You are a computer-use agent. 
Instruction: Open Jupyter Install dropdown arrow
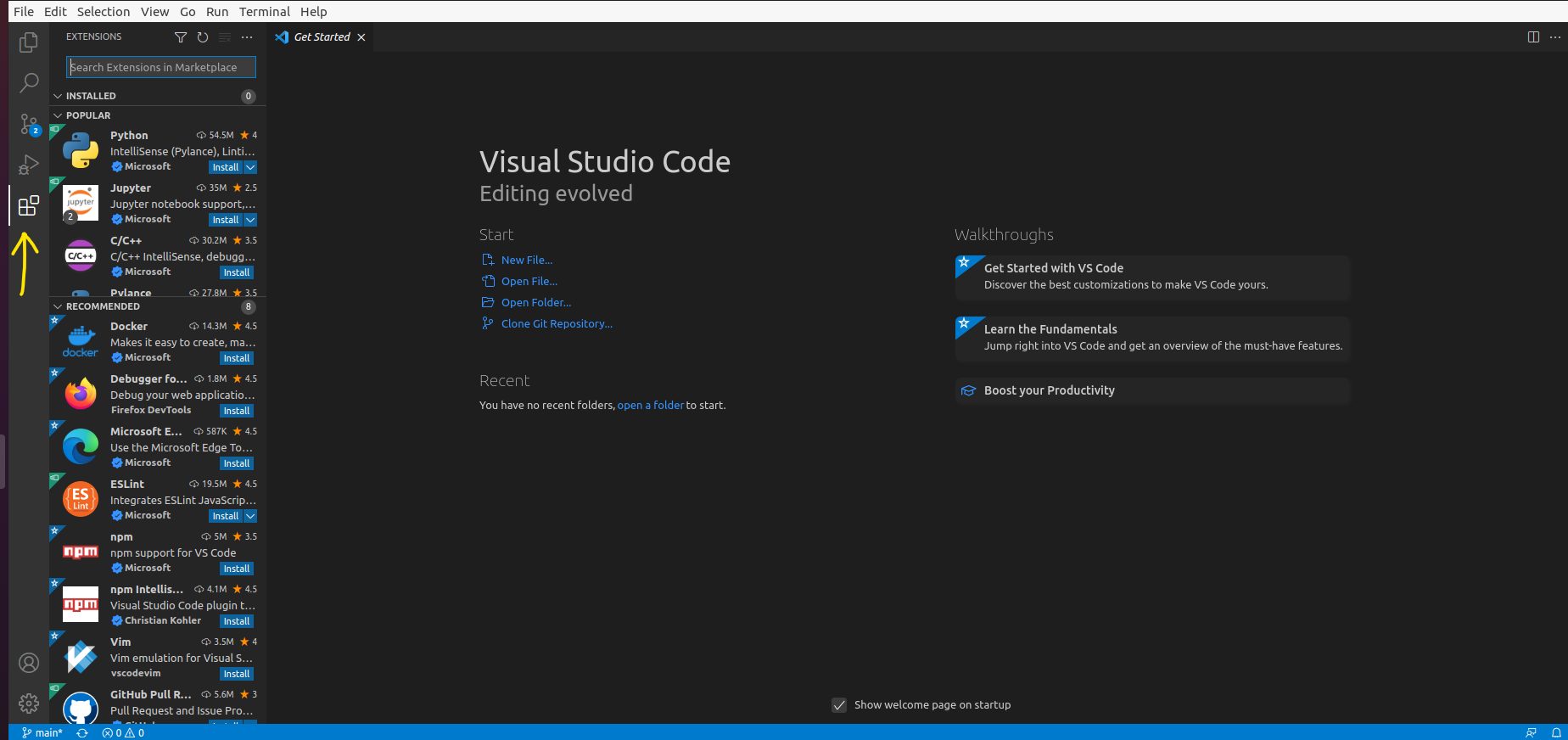(x=250, y=220)
